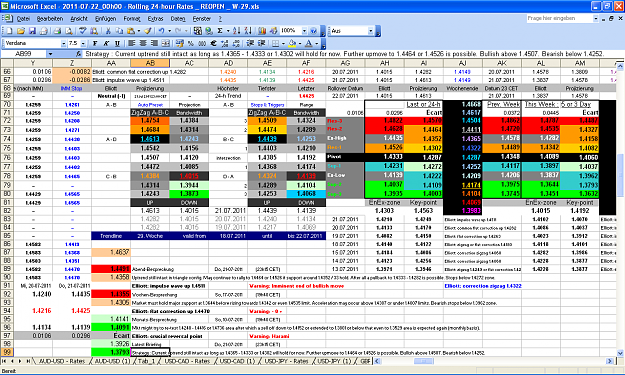Select column AH header

[384, 63]
